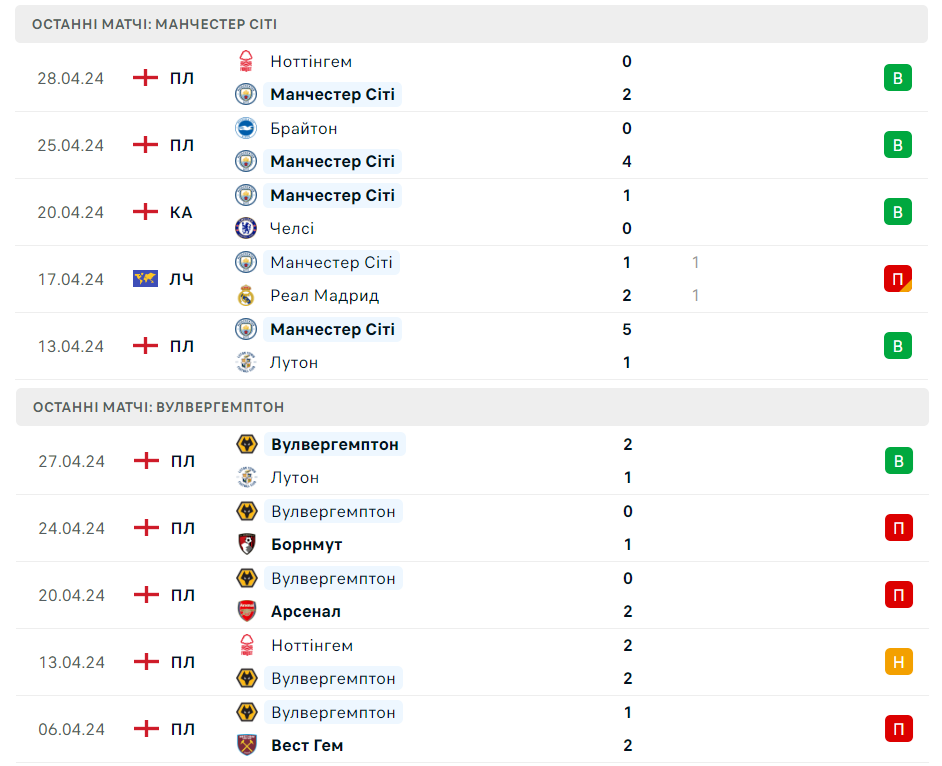Open team link Реал Мадрид
Viewport: 942px width, 766px height.
tap(324, 296)
